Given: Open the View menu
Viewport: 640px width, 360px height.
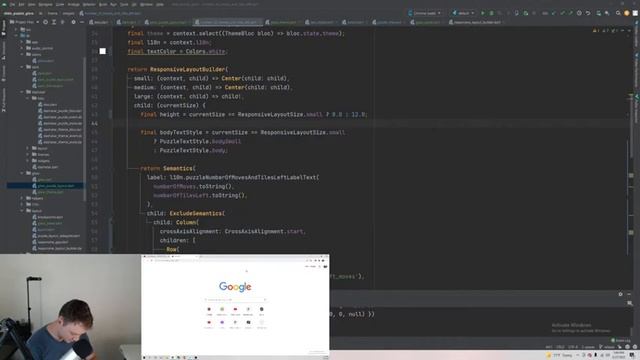Looking at the screenshot, I should (x=31, y=4).
